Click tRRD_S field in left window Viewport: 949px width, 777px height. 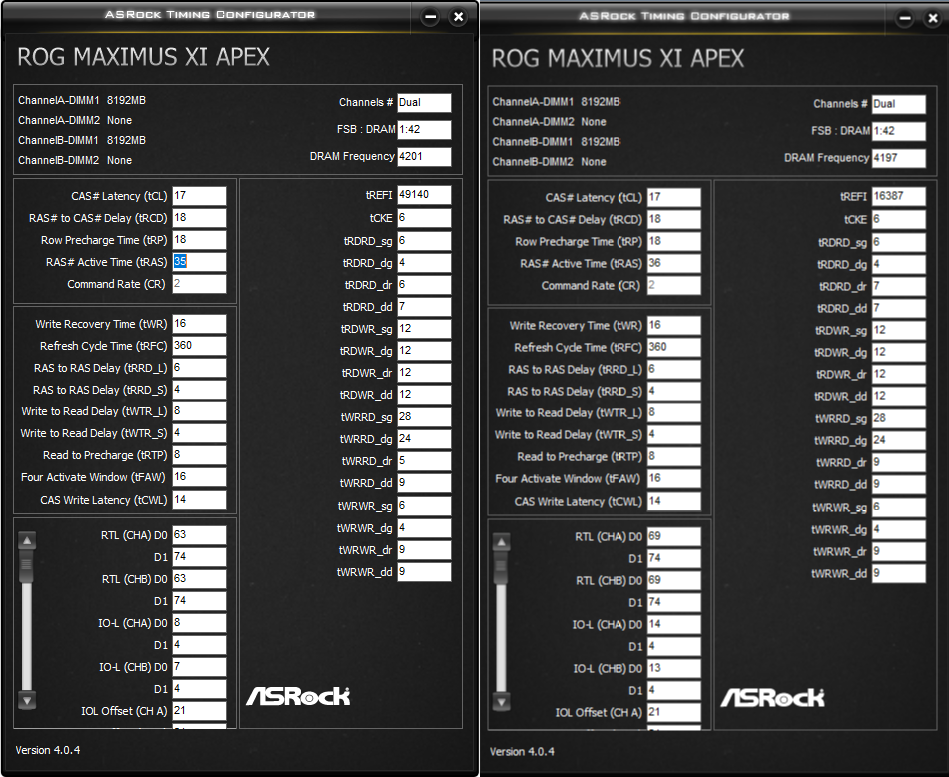coord(199,390)
